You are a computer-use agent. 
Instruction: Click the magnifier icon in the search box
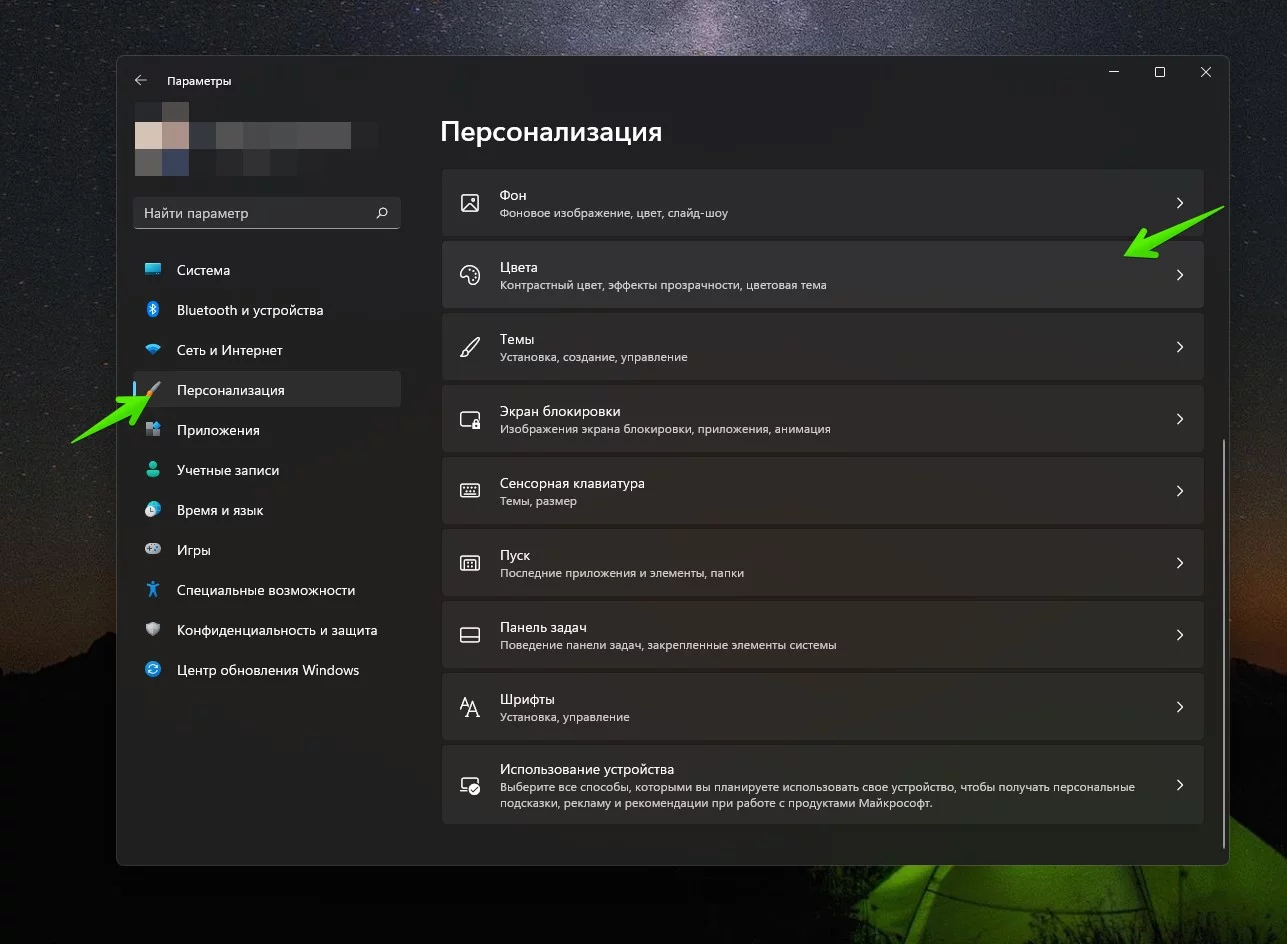point(382,213)
